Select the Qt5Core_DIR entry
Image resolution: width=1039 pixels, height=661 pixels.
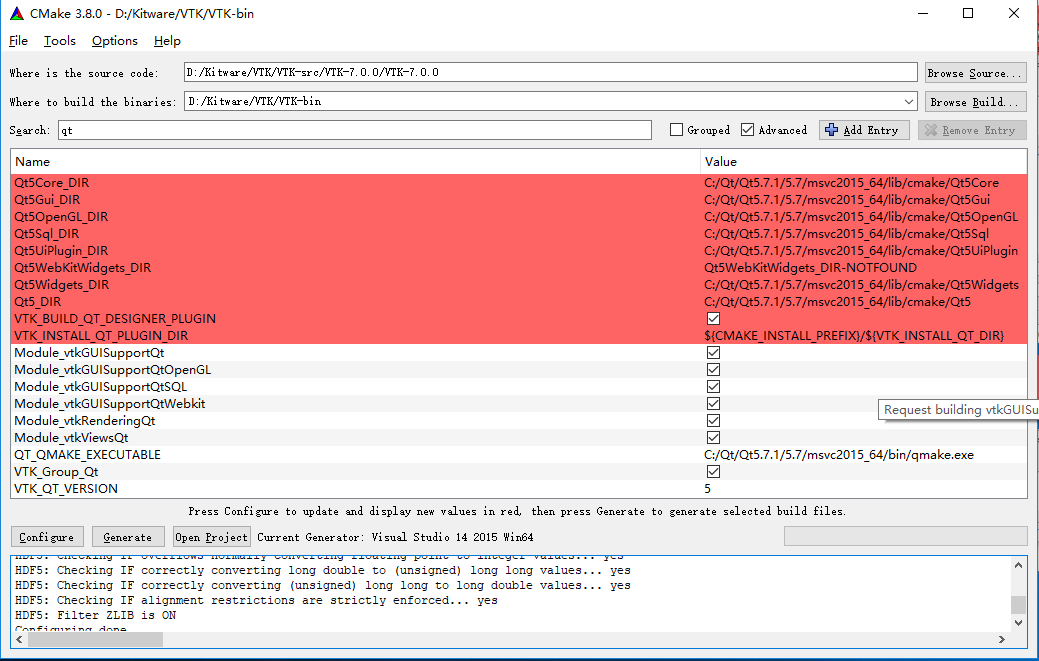pos(52,183)
